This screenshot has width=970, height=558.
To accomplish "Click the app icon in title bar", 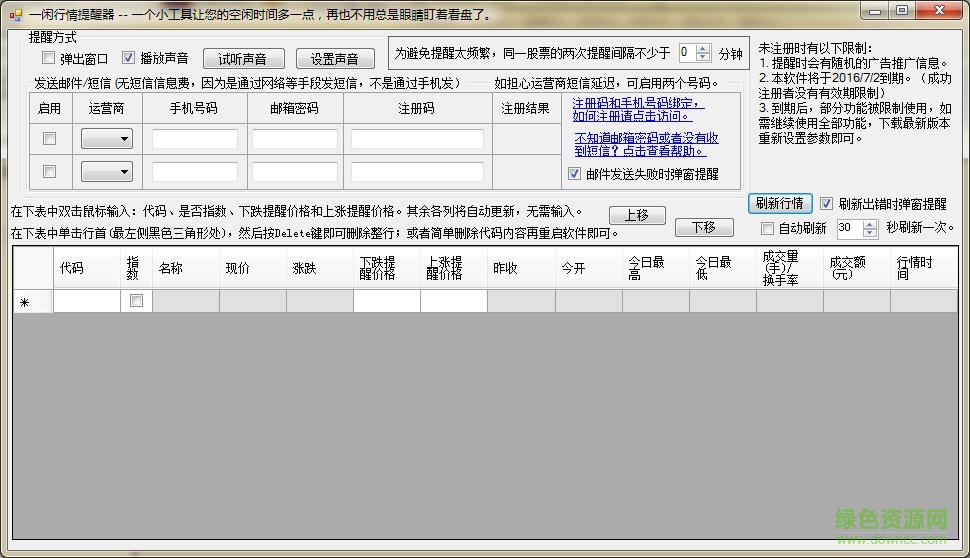I will click(14, 13).
